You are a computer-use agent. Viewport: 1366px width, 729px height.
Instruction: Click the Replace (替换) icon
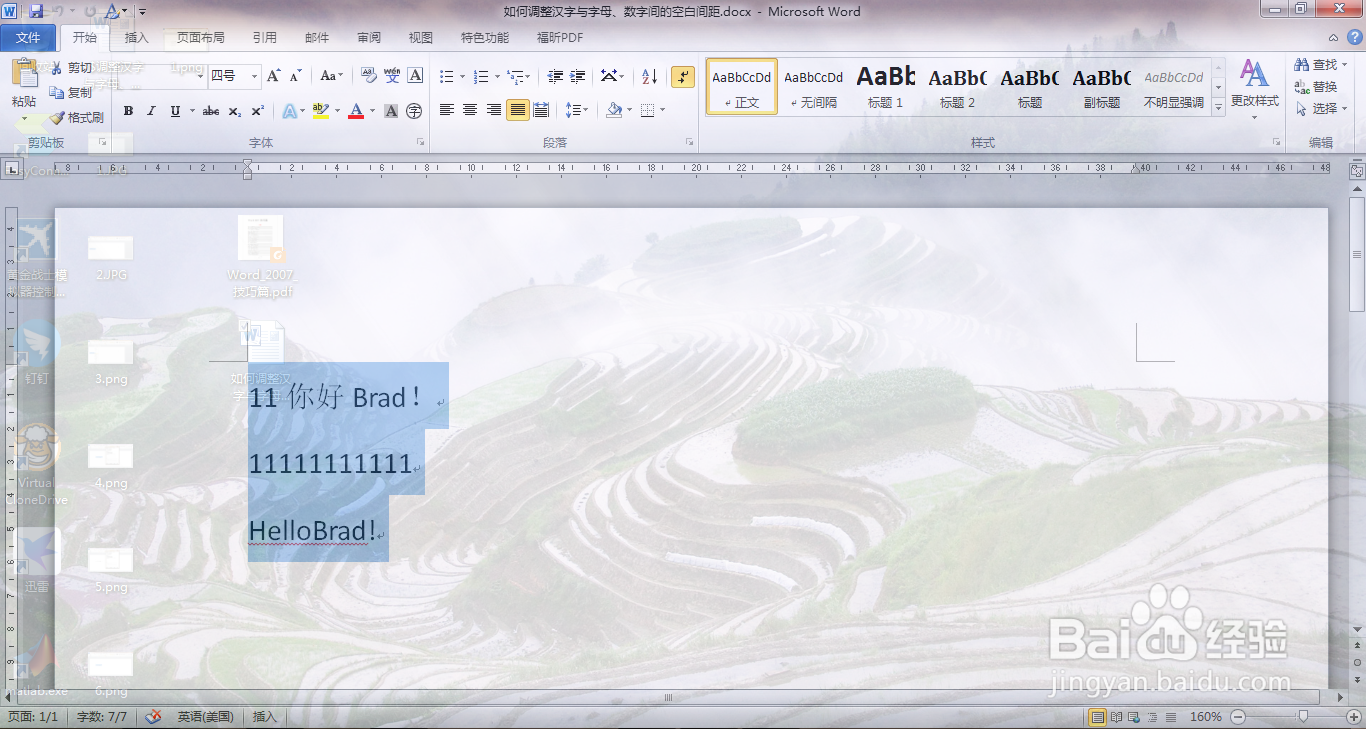pos(1316,87)
